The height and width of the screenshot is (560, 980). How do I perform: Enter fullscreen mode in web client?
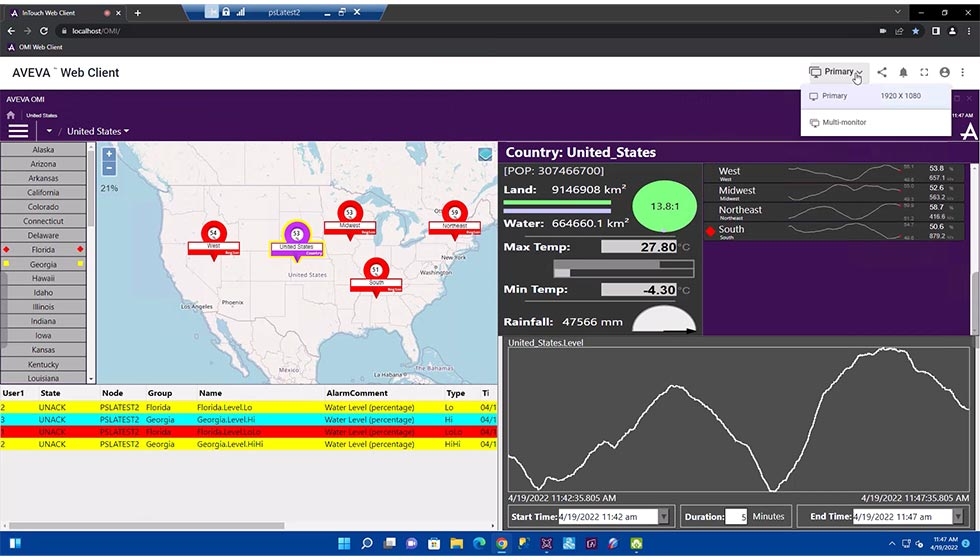click(x=924, y=72)
